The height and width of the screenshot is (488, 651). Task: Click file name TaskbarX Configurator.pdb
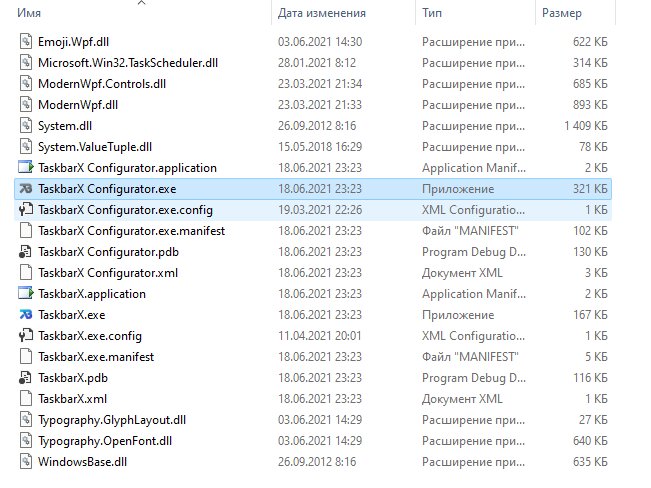[108, 252]
